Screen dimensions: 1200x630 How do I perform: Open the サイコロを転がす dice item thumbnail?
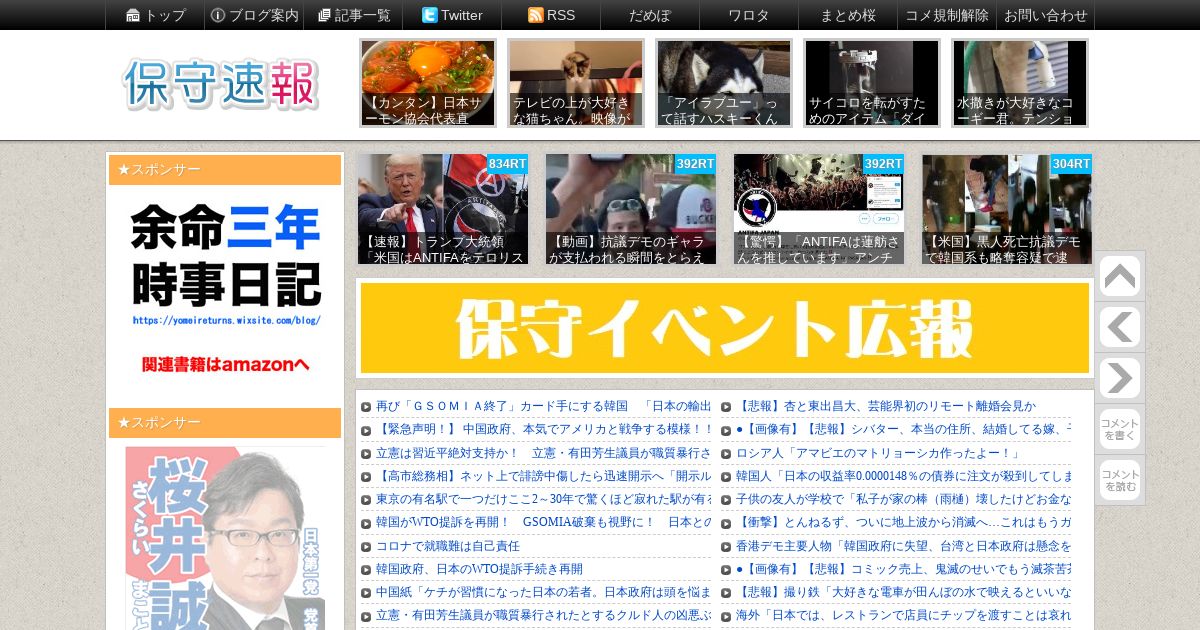tap(872, 83)
